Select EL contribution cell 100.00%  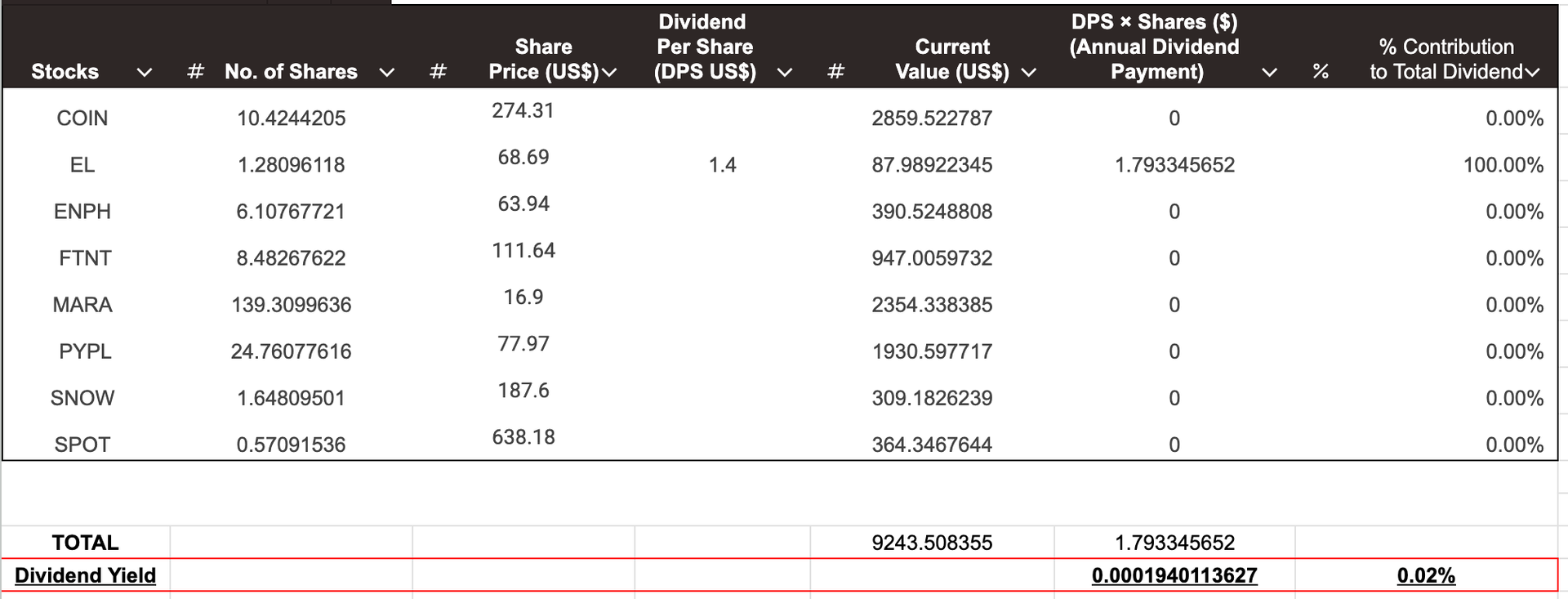pyautogui.click(x=1503, y=165)
